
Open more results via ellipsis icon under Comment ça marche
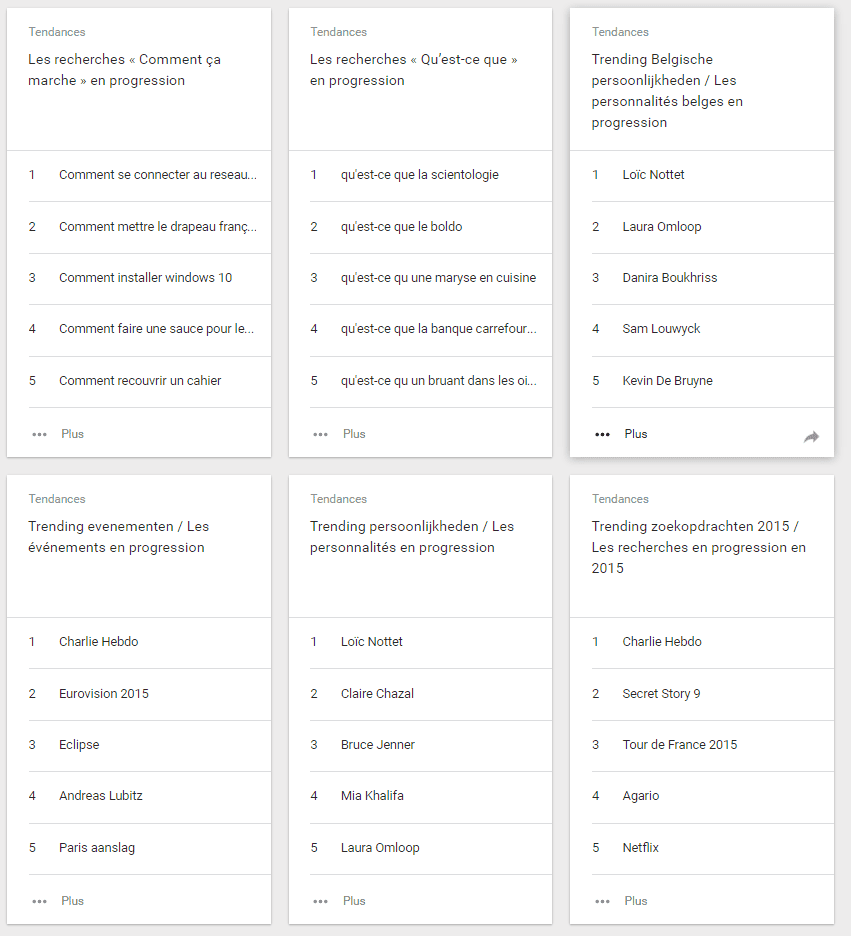point(39,433)
